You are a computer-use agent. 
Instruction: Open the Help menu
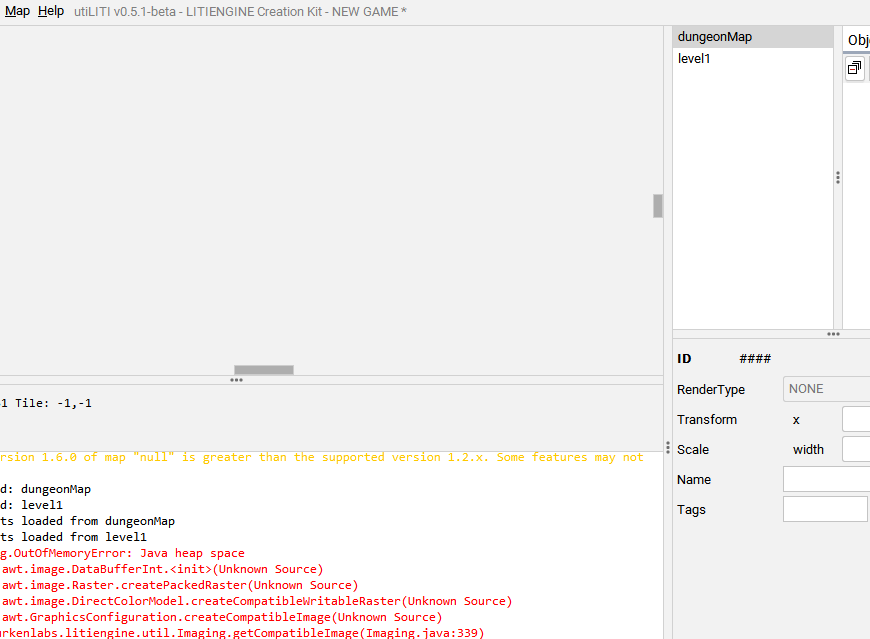(49, 10)
